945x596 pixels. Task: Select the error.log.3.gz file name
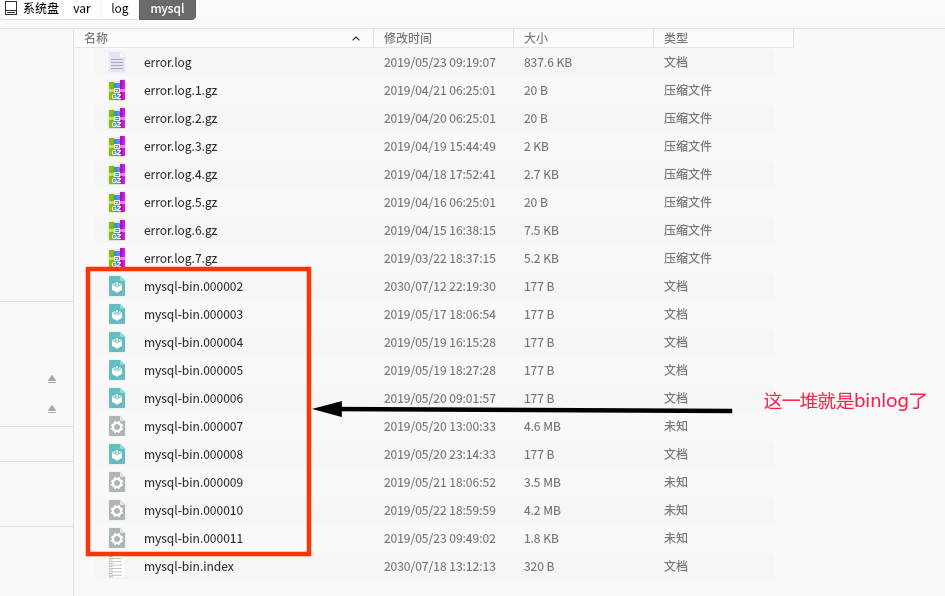click(180, 147)
